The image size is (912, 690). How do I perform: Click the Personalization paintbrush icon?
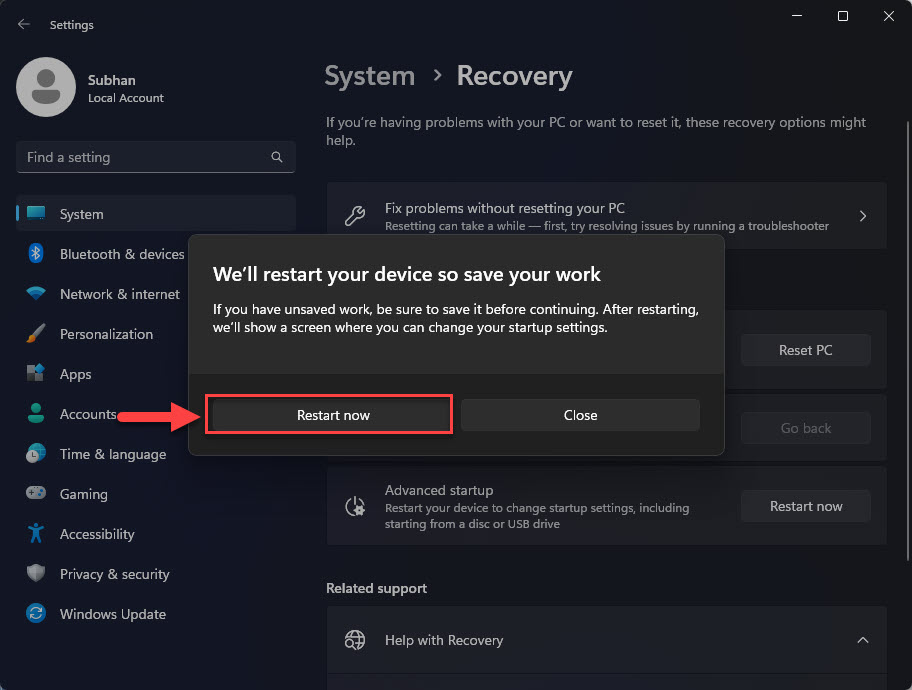(x=36, y=334)
